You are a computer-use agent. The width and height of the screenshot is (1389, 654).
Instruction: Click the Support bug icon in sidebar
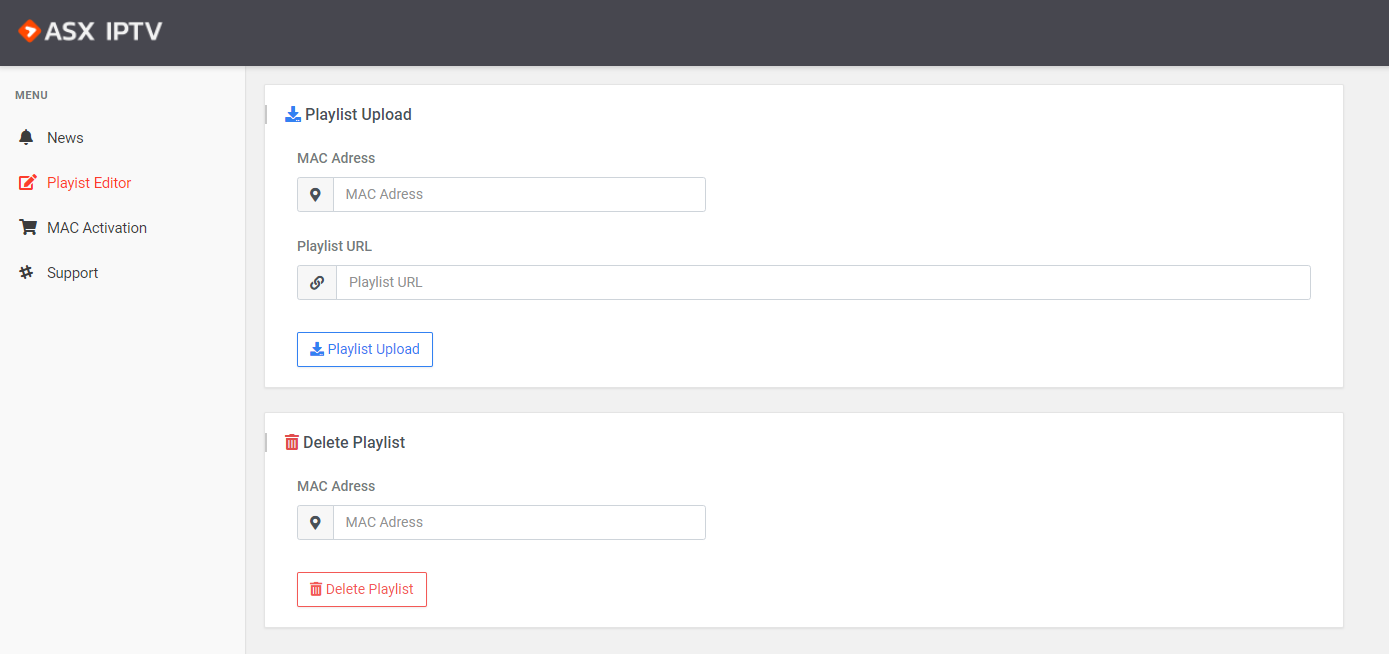click(27, 272)
